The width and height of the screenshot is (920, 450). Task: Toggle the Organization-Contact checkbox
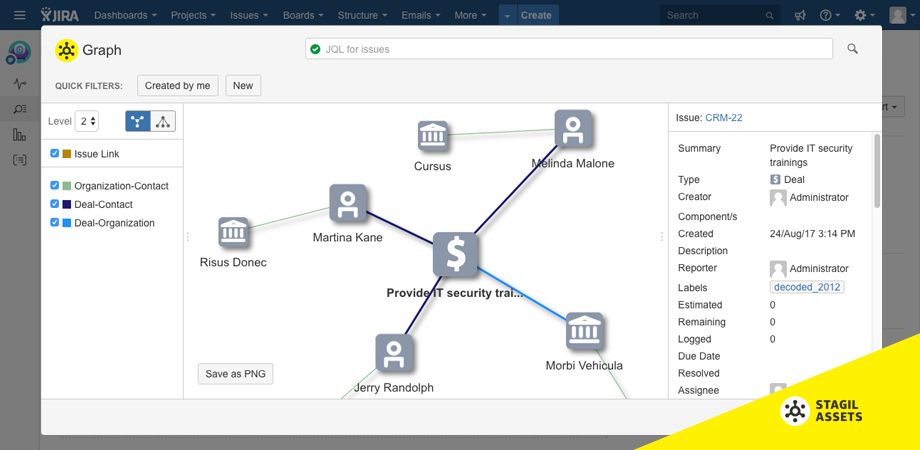55,185
